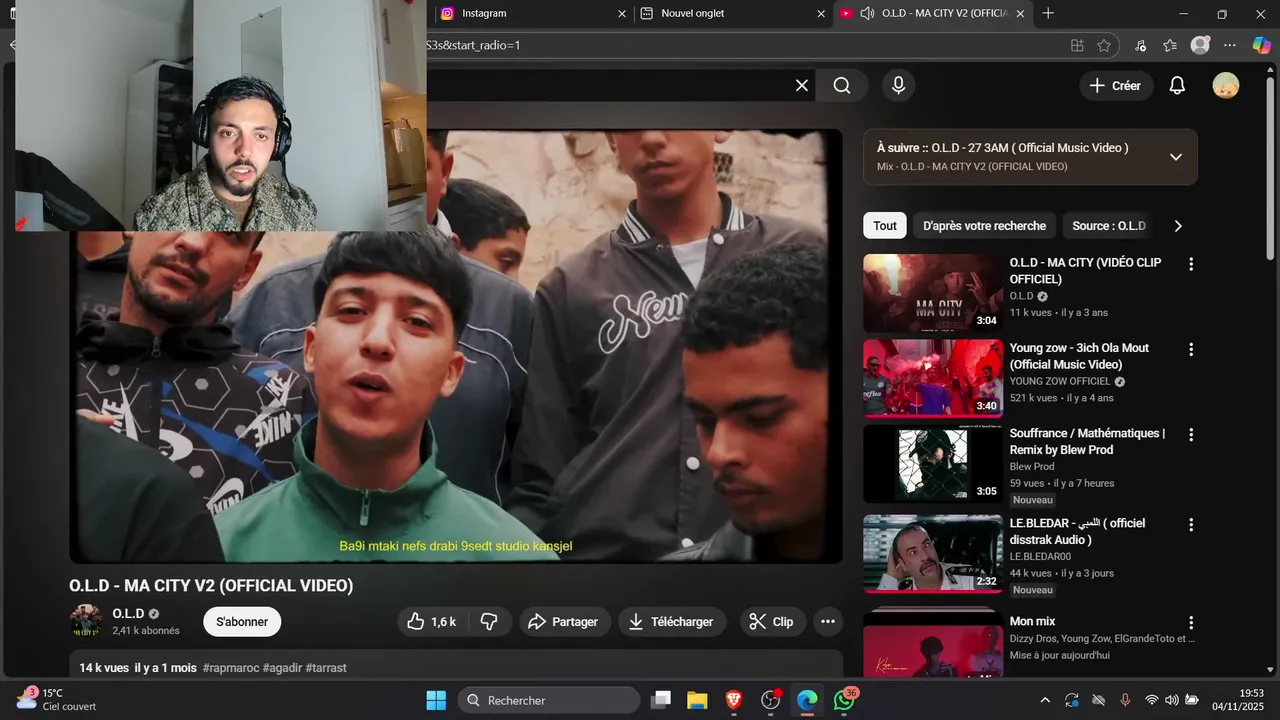Open options for Mon mix
Image resolution: width=1280 pixels, height=720 pixels.
(1190, 623)
